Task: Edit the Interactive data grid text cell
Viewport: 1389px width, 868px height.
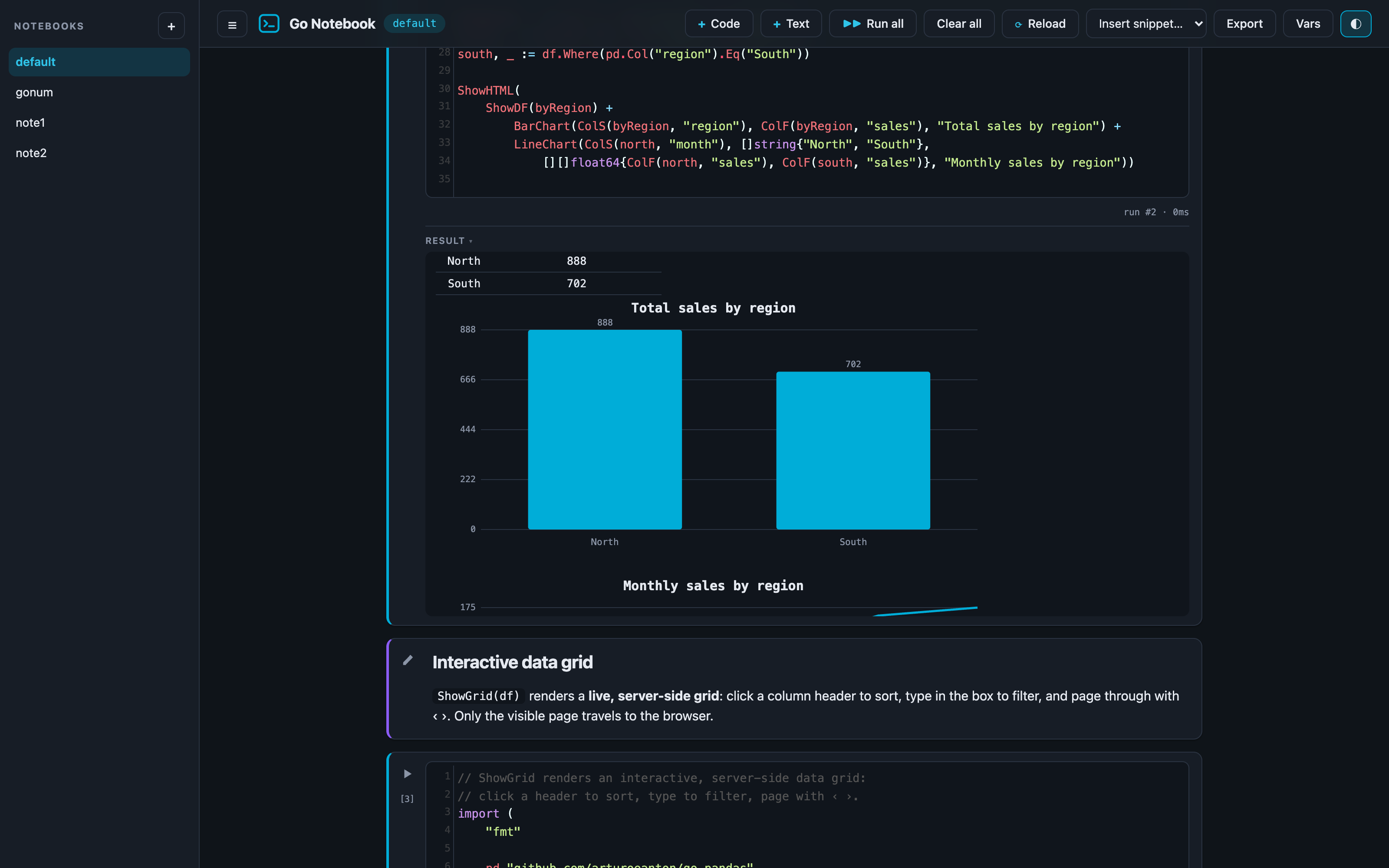Action: pyautogui.click(x=408, y=660)
